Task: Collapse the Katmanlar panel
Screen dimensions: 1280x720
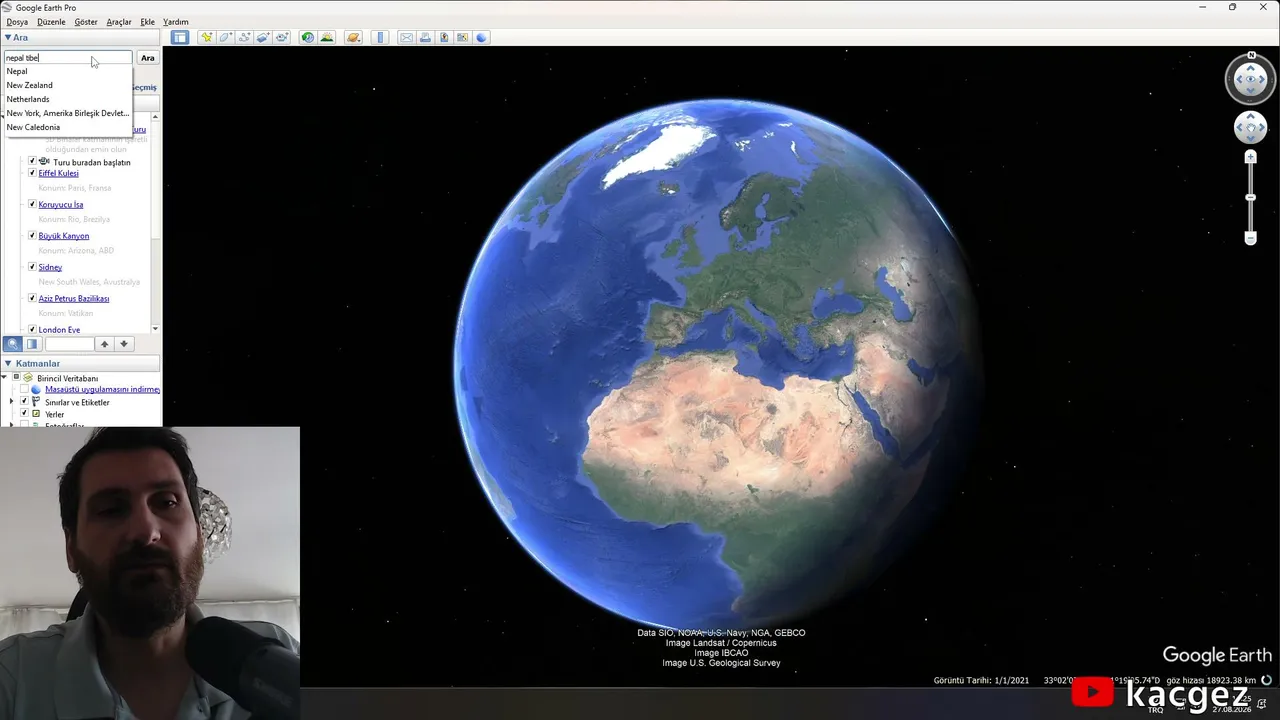Action: click(x=8, y=364)
